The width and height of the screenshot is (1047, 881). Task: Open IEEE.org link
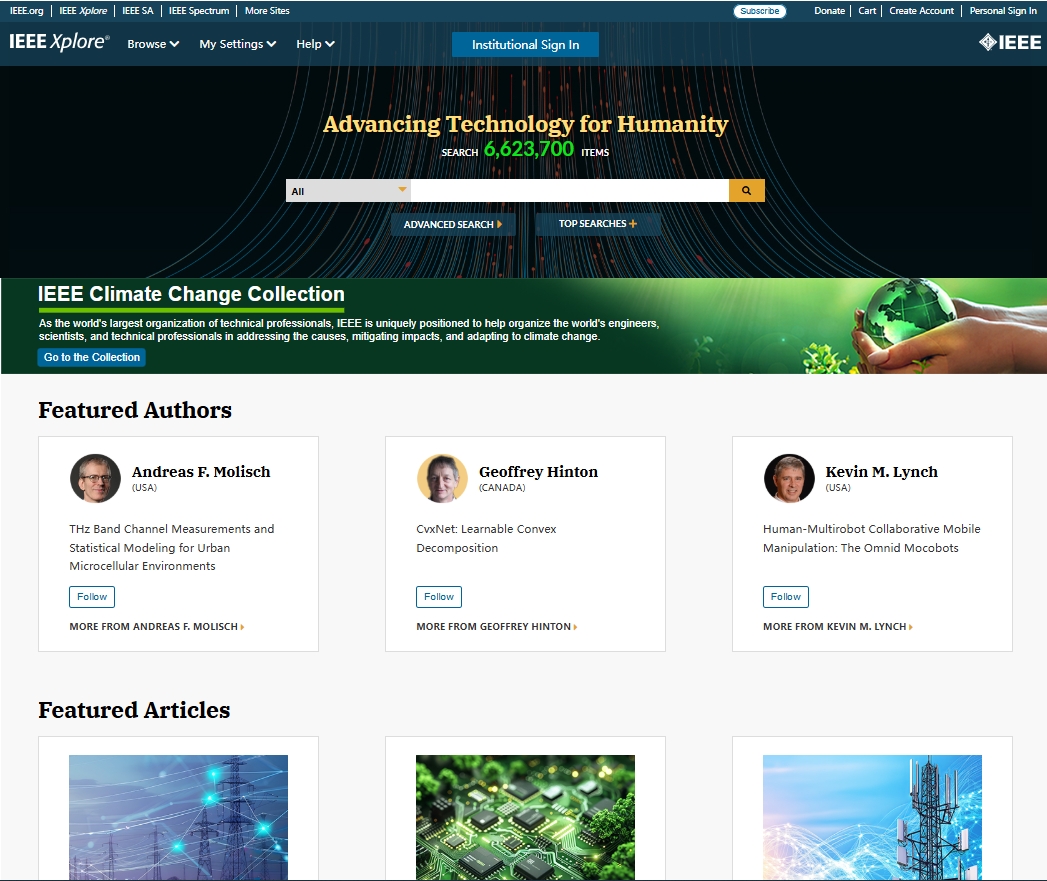27,11
